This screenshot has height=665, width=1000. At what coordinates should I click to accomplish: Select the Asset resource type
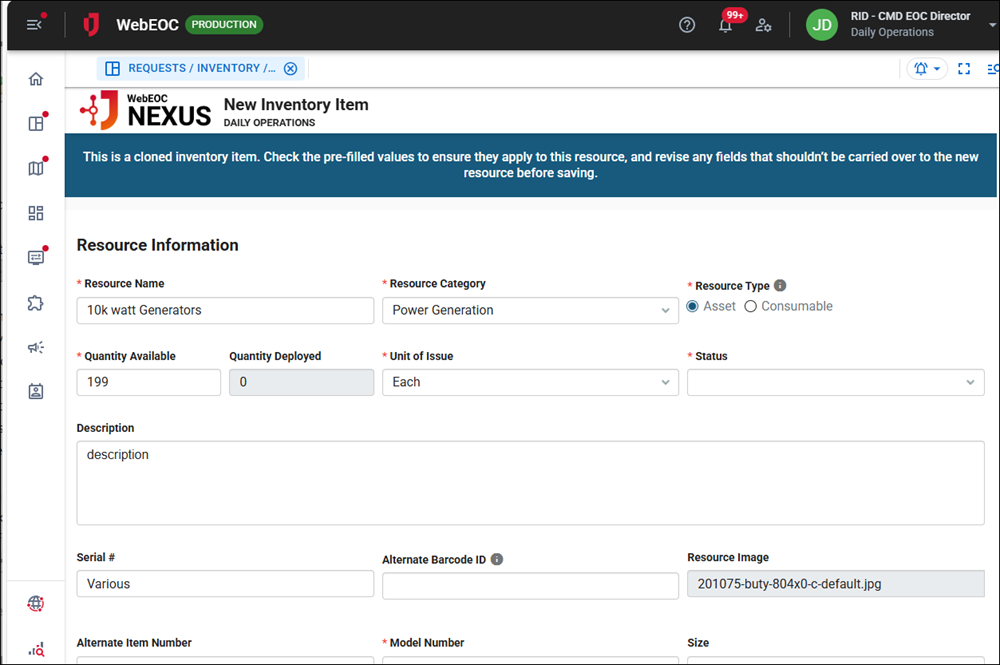coord(693,307)
